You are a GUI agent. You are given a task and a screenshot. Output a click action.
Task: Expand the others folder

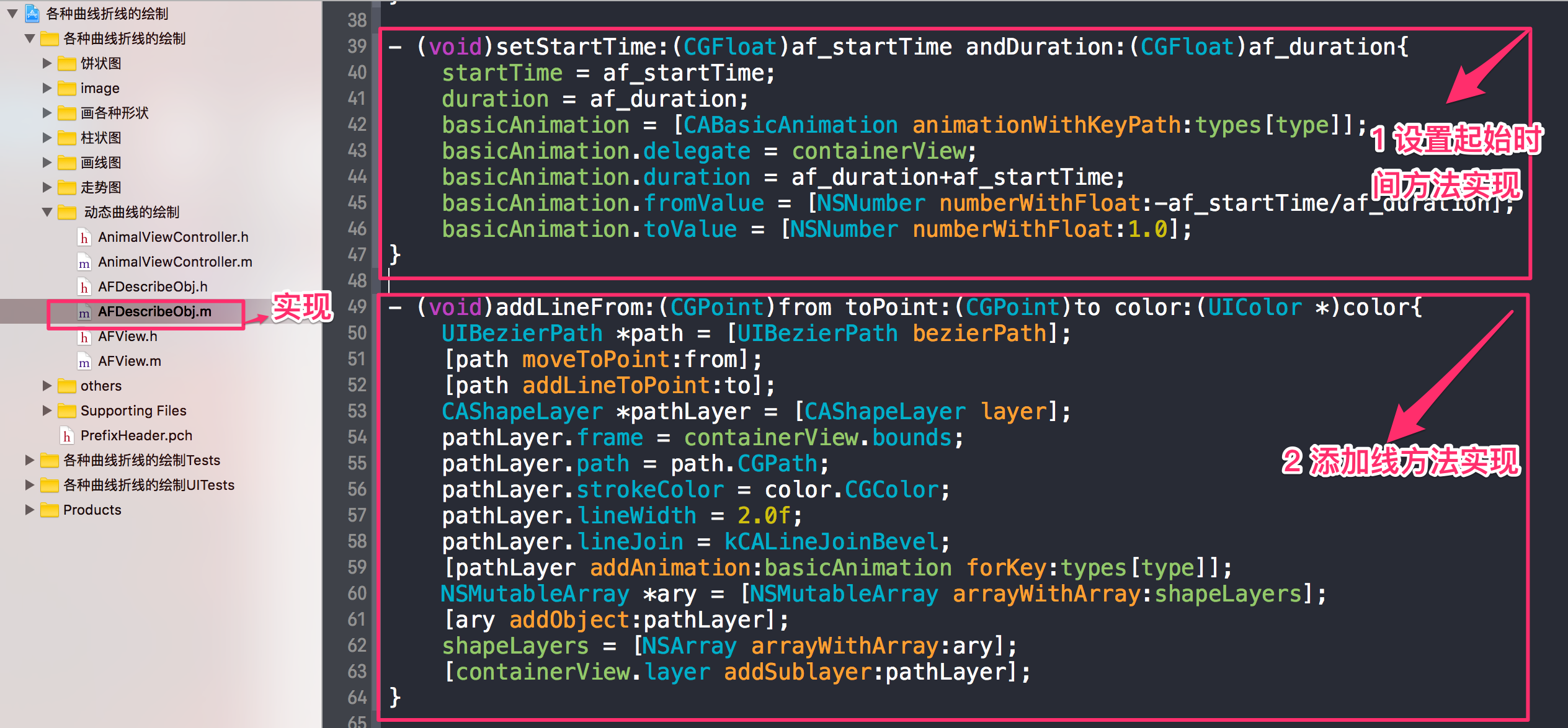pyautogui.click(x=47, y=386)
